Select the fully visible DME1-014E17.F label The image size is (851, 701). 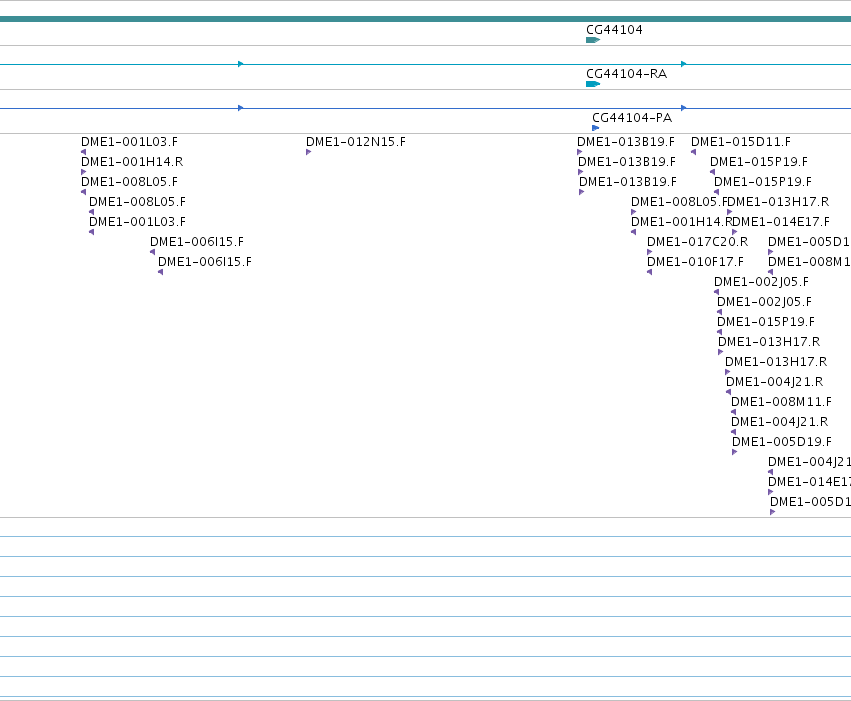coord(781,221)
